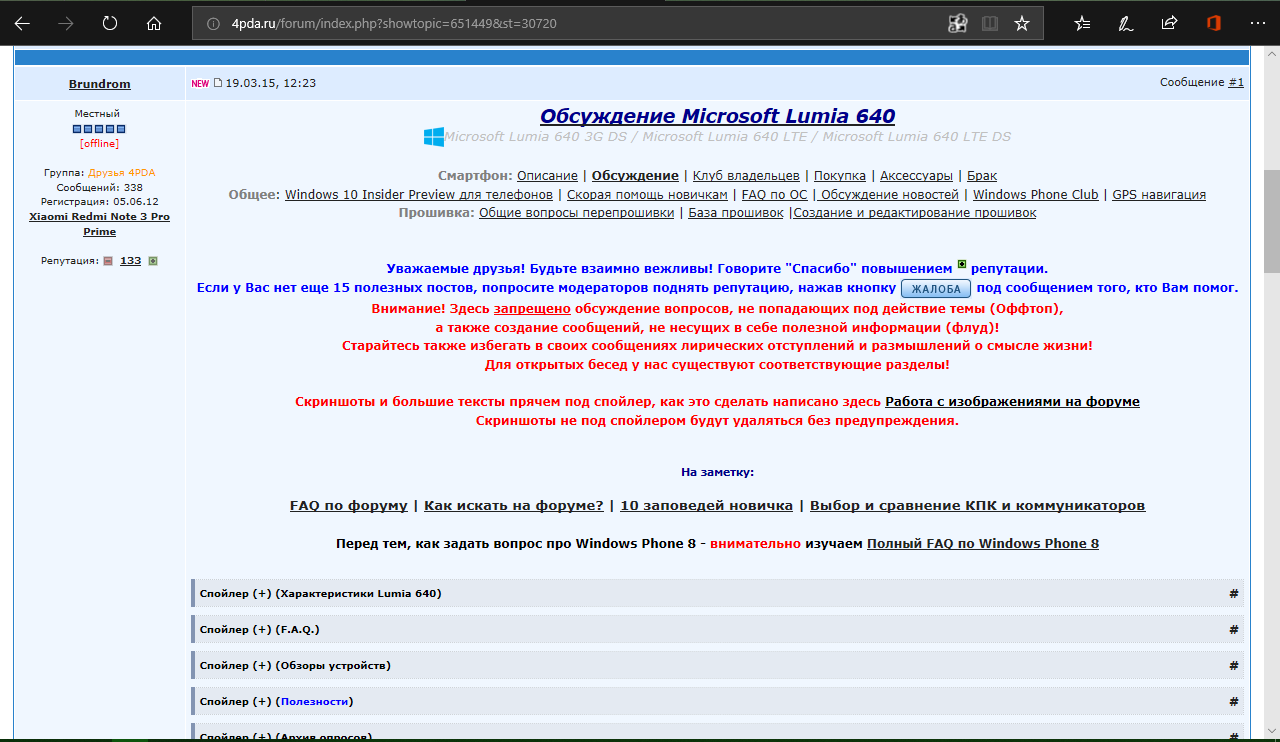Open the GPS навигация link

tap(1159, 194)
